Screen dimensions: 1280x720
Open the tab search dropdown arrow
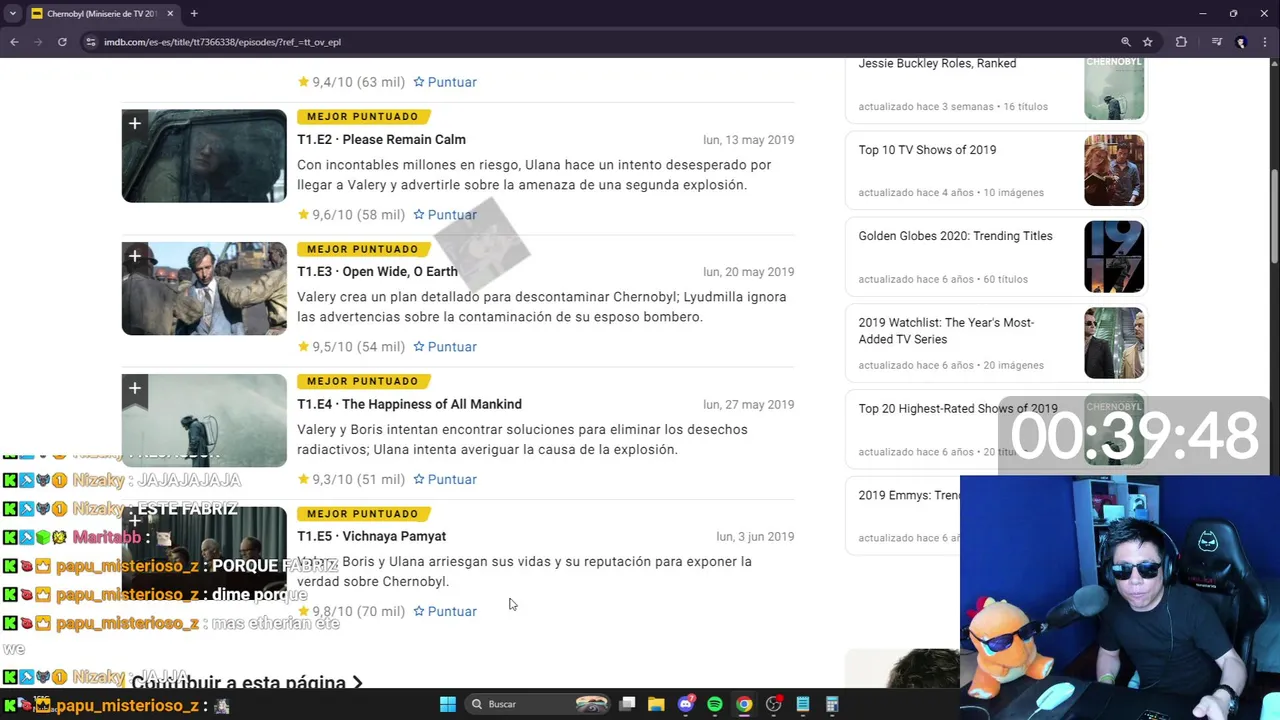pos(12,14)
